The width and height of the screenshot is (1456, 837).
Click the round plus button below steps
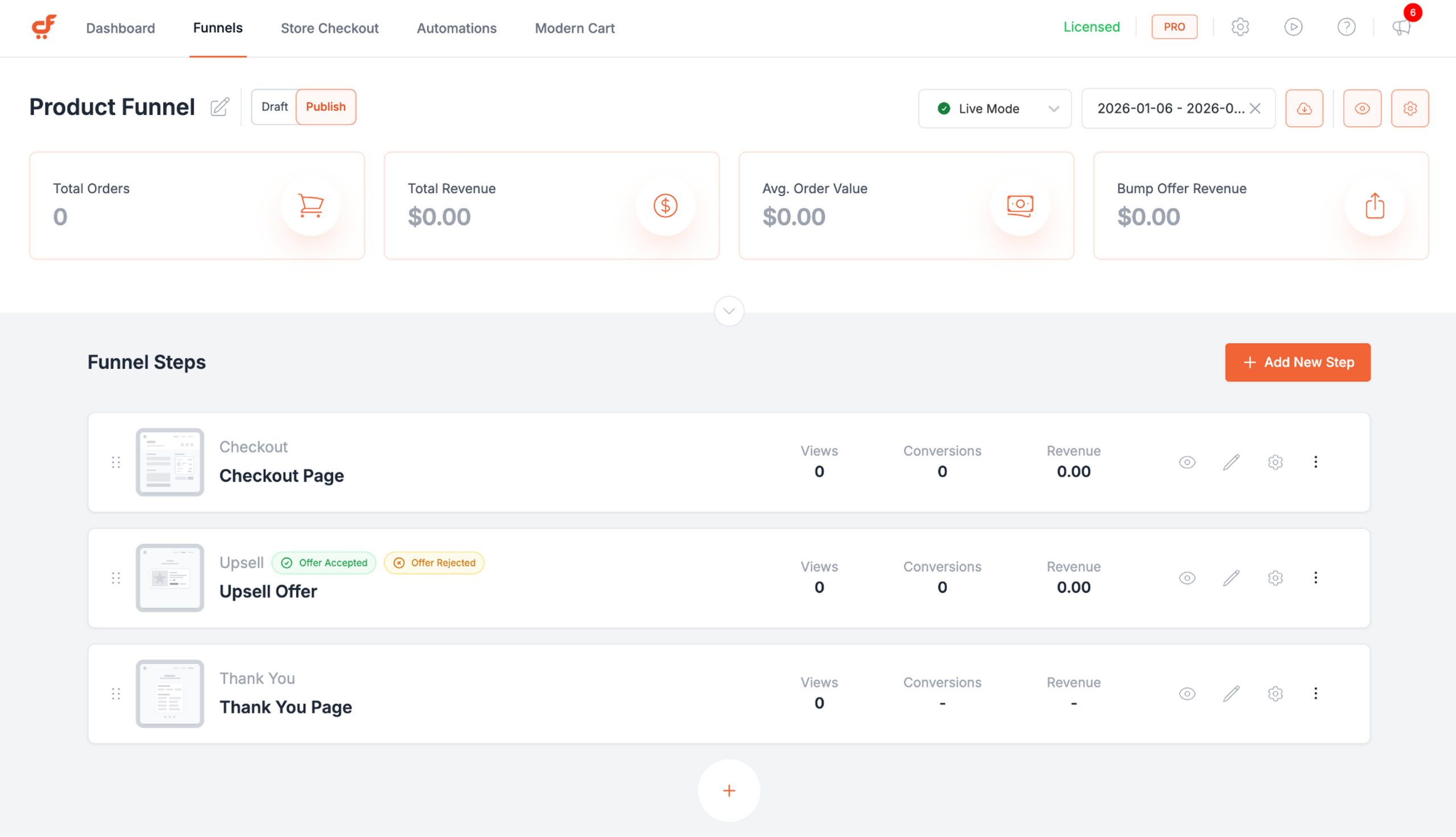[x=729, y=790]
